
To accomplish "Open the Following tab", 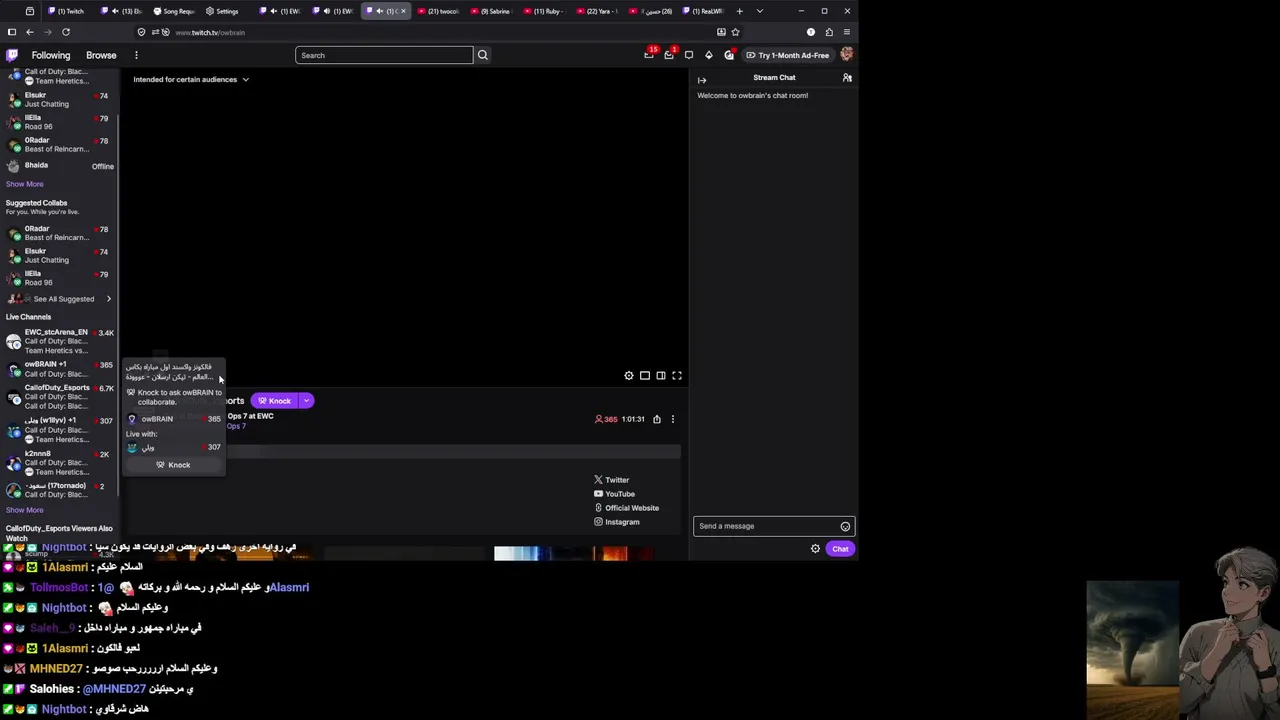I will [x=51, y=55].
